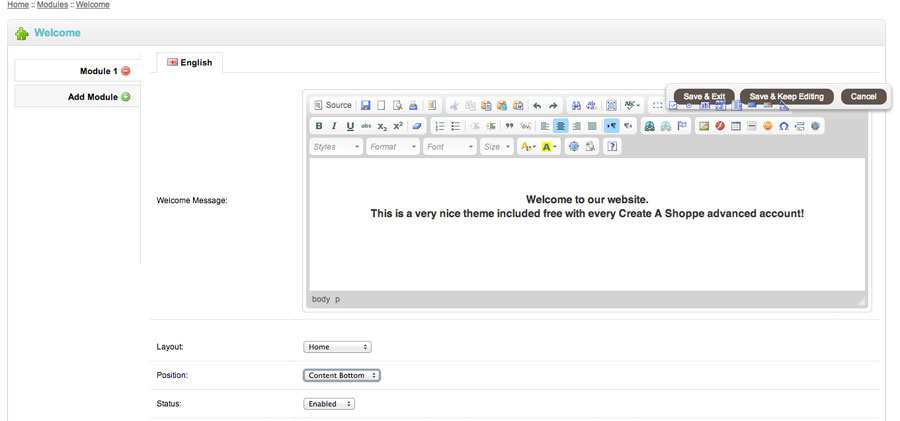Screen dimensions: 900x421
Task: Select Align Left
Action: (x=545, y=126)
